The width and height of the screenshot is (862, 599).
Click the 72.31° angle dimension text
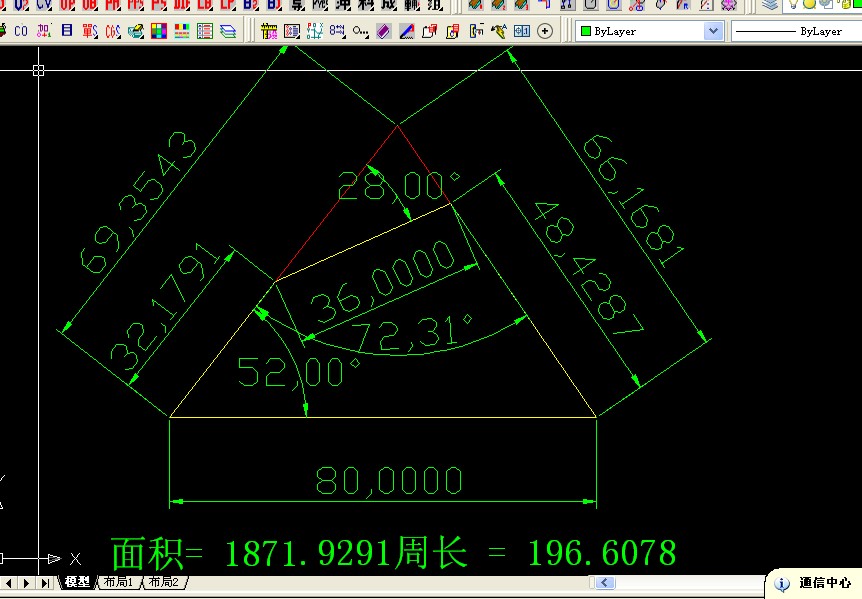[411, 334]
